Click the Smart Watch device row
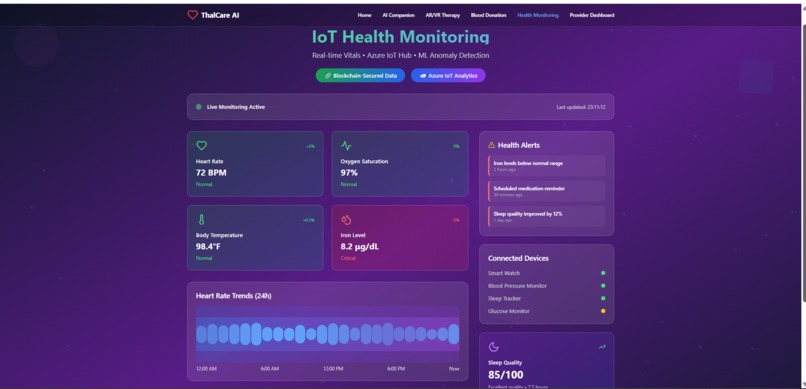Image resolution: width=806 pixels, height=389 pixels. pos(546,273)
